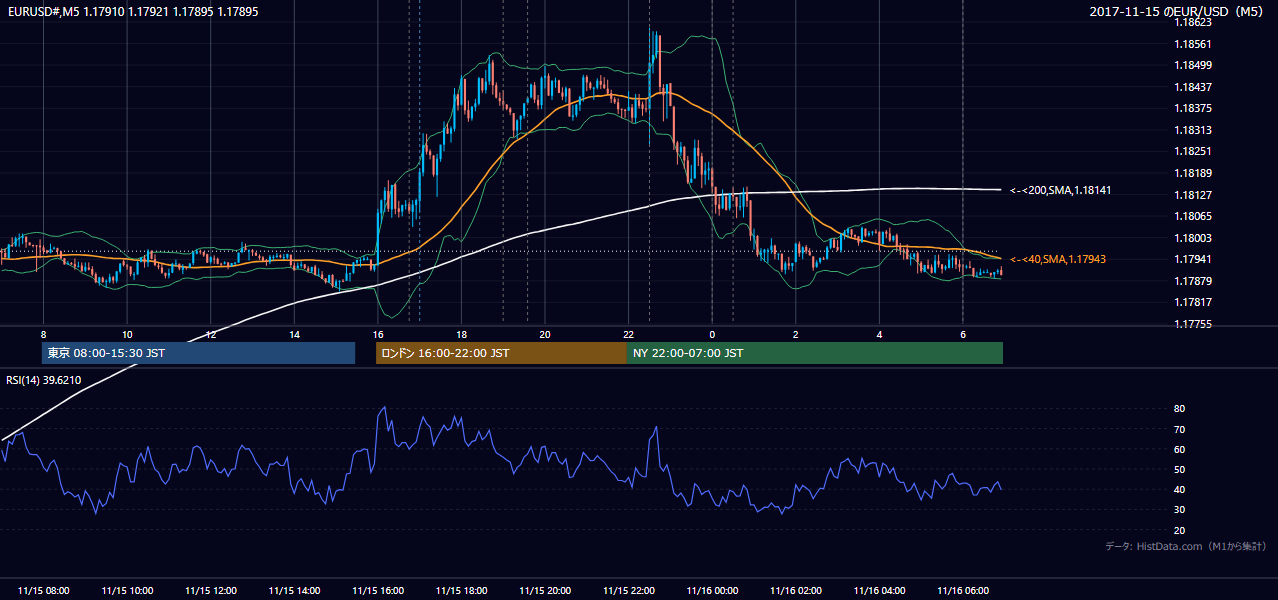Click the 1.18437 price axis label

click(x=1194, y=87)
